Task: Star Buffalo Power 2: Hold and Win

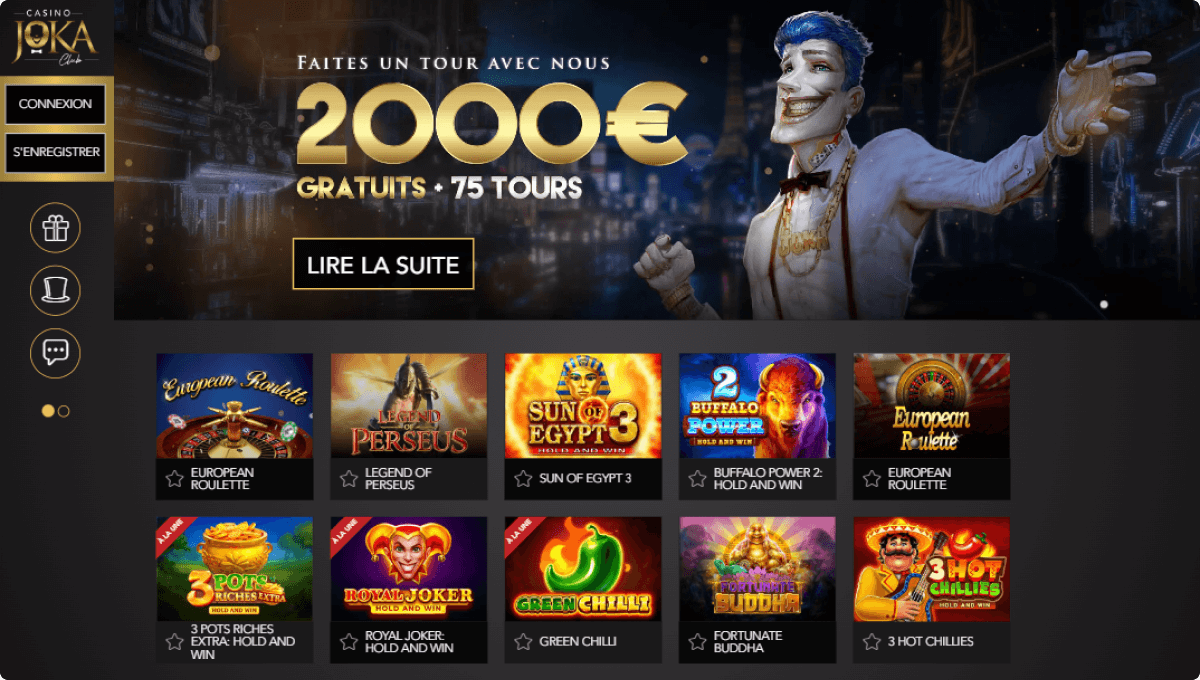Action: (x=697, y=479)
